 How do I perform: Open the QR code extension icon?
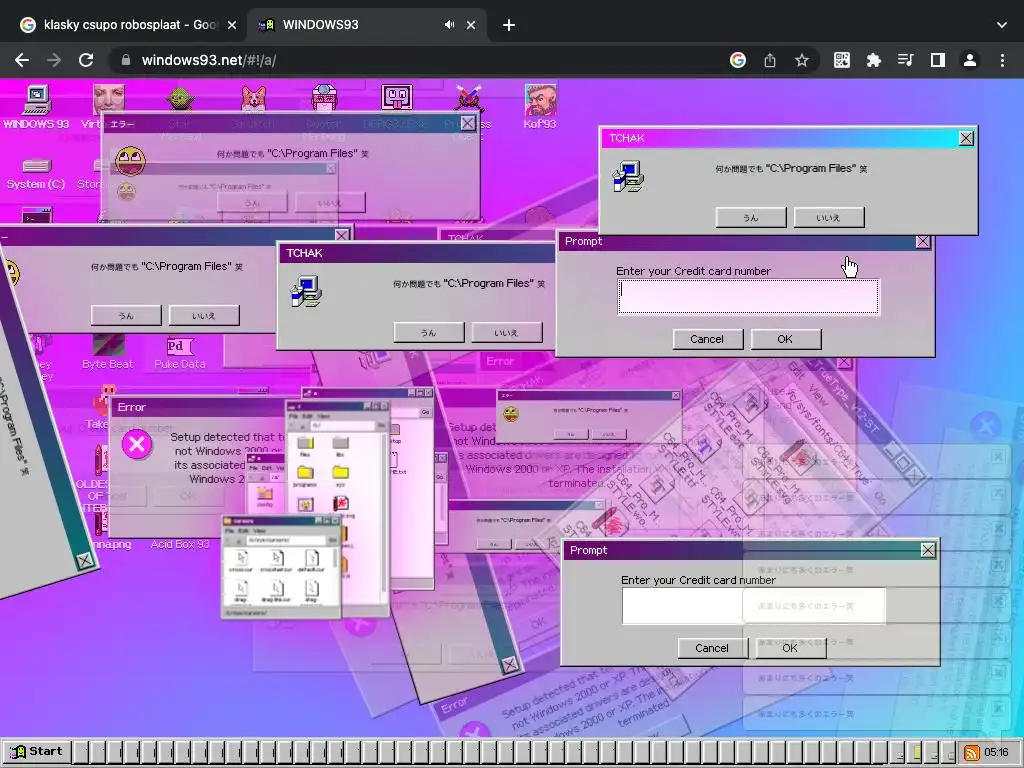[842, 60]
